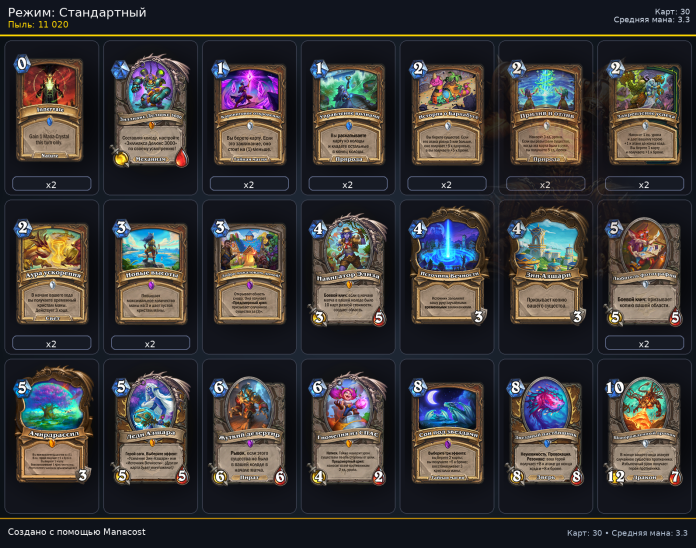Click the x2 badge under Новые высоты
The width and height of the screenshot is (696, 548).
coord(150,343)
